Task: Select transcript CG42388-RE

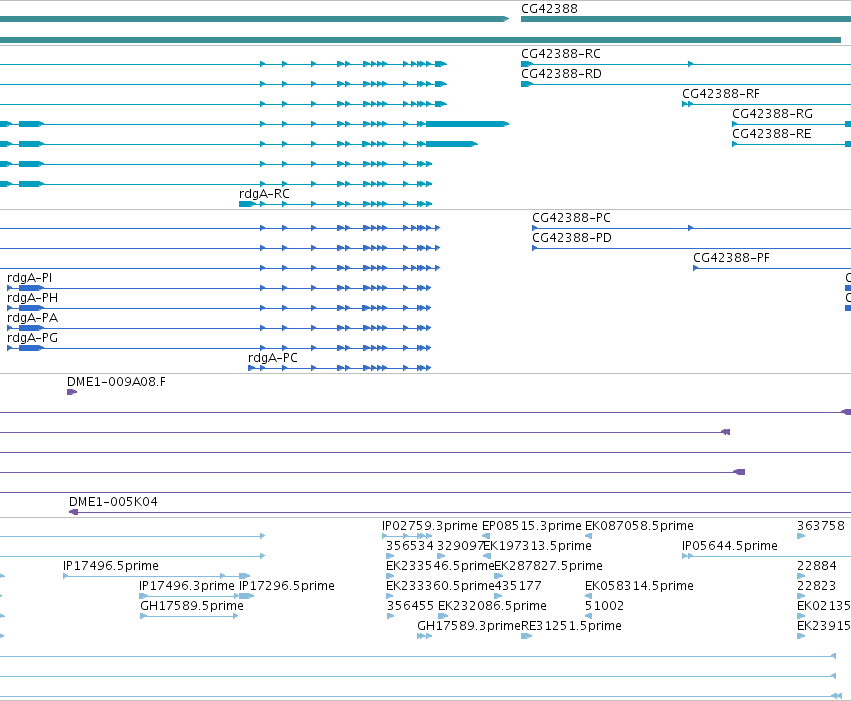Action: [772, 134]
